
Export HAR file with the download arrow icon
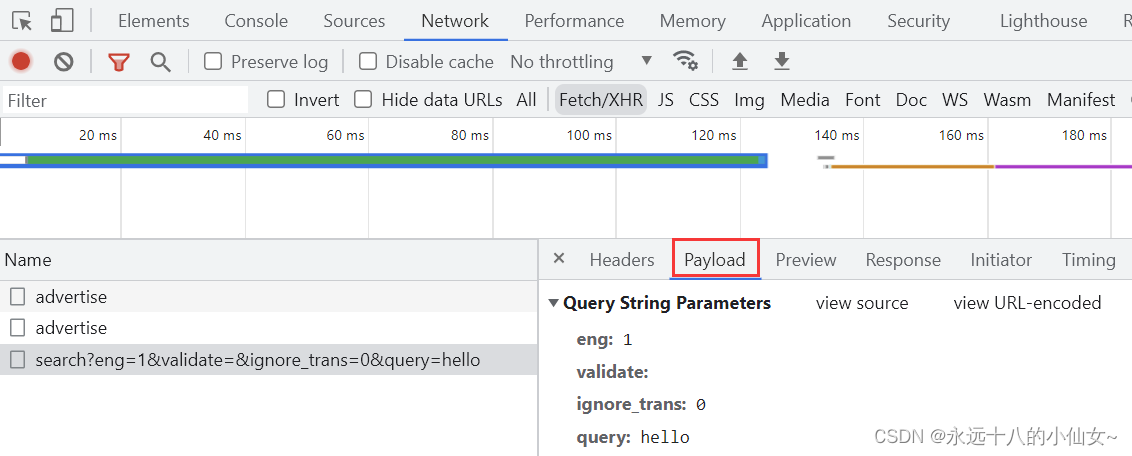tap(782, 61)
